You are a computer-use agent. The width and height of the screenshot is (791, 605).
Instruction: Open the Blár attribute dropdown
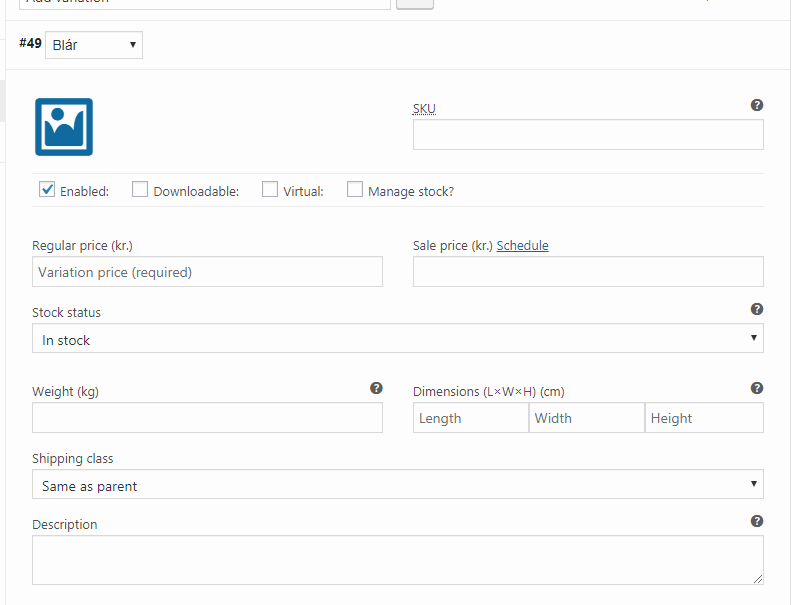[x=94, y=45]
